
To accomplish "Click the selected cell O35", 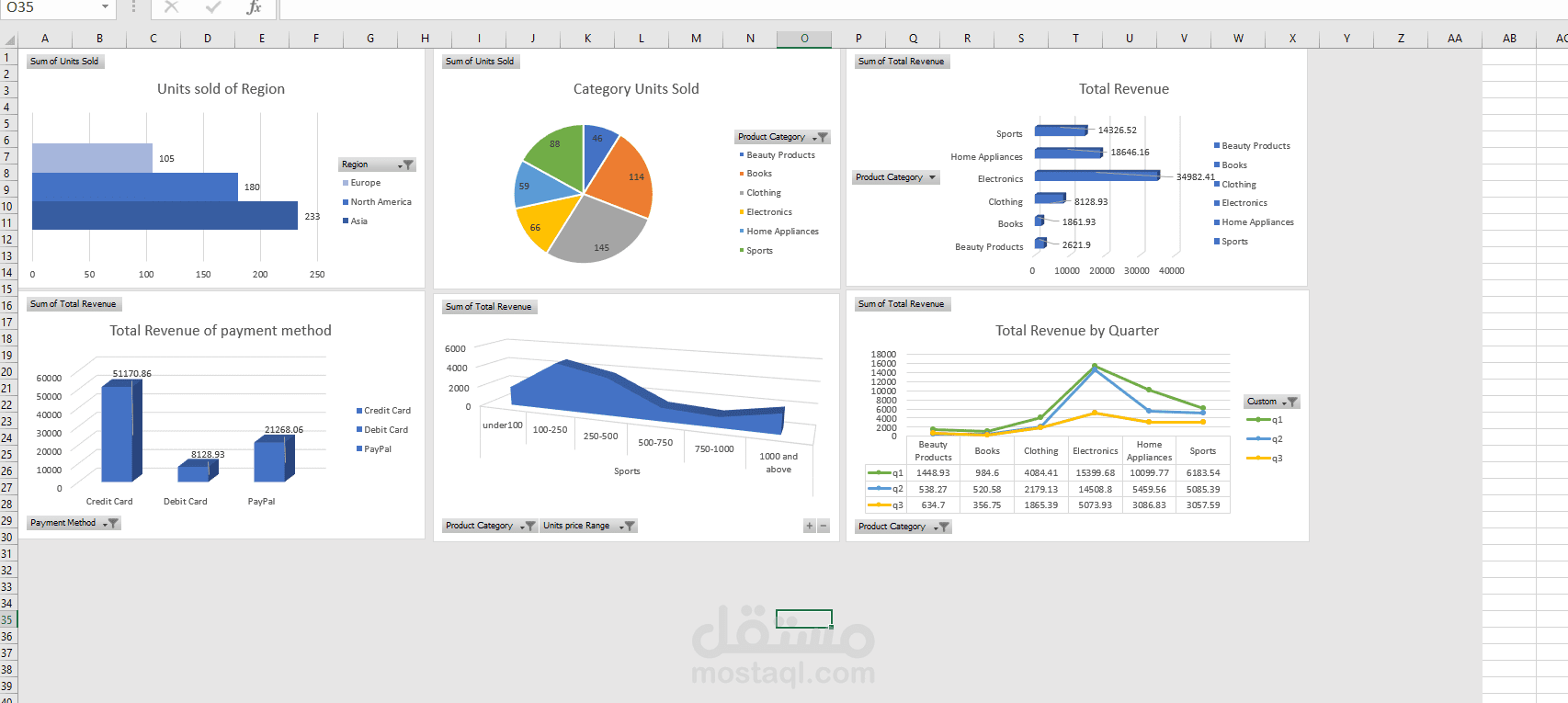I will pos(804,619).
